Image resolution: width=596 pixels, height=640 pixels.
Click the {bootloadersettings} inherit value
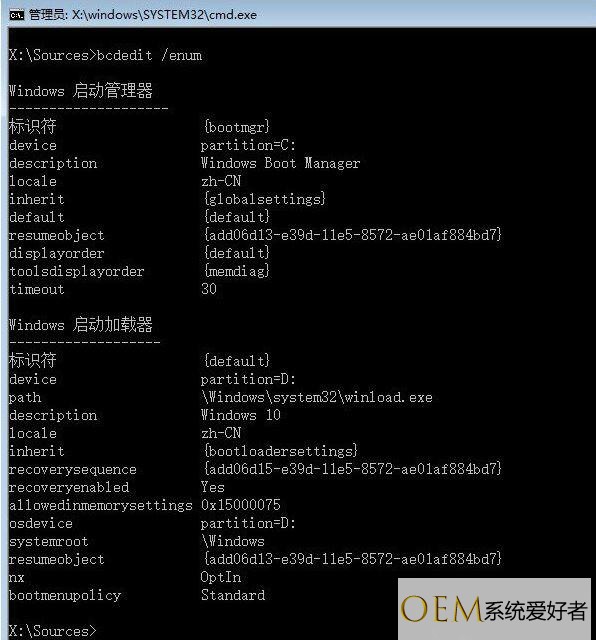280,451
